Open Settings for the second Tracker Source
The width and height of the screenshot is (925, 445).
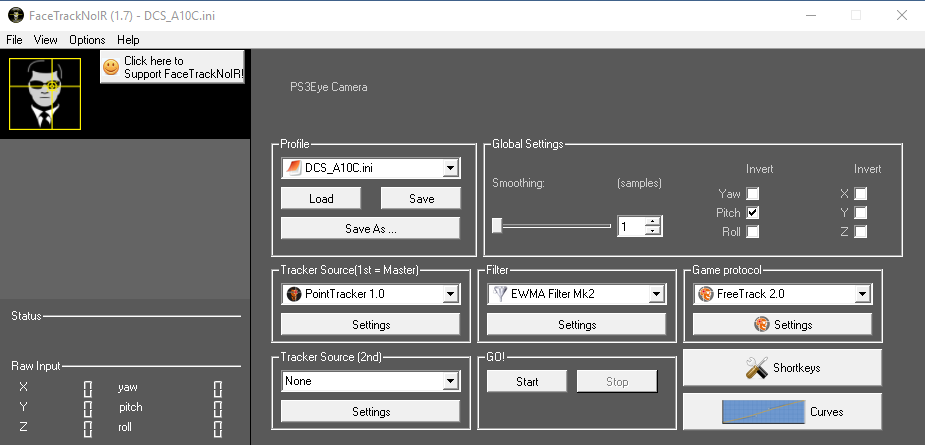click(x=370, y=411)
